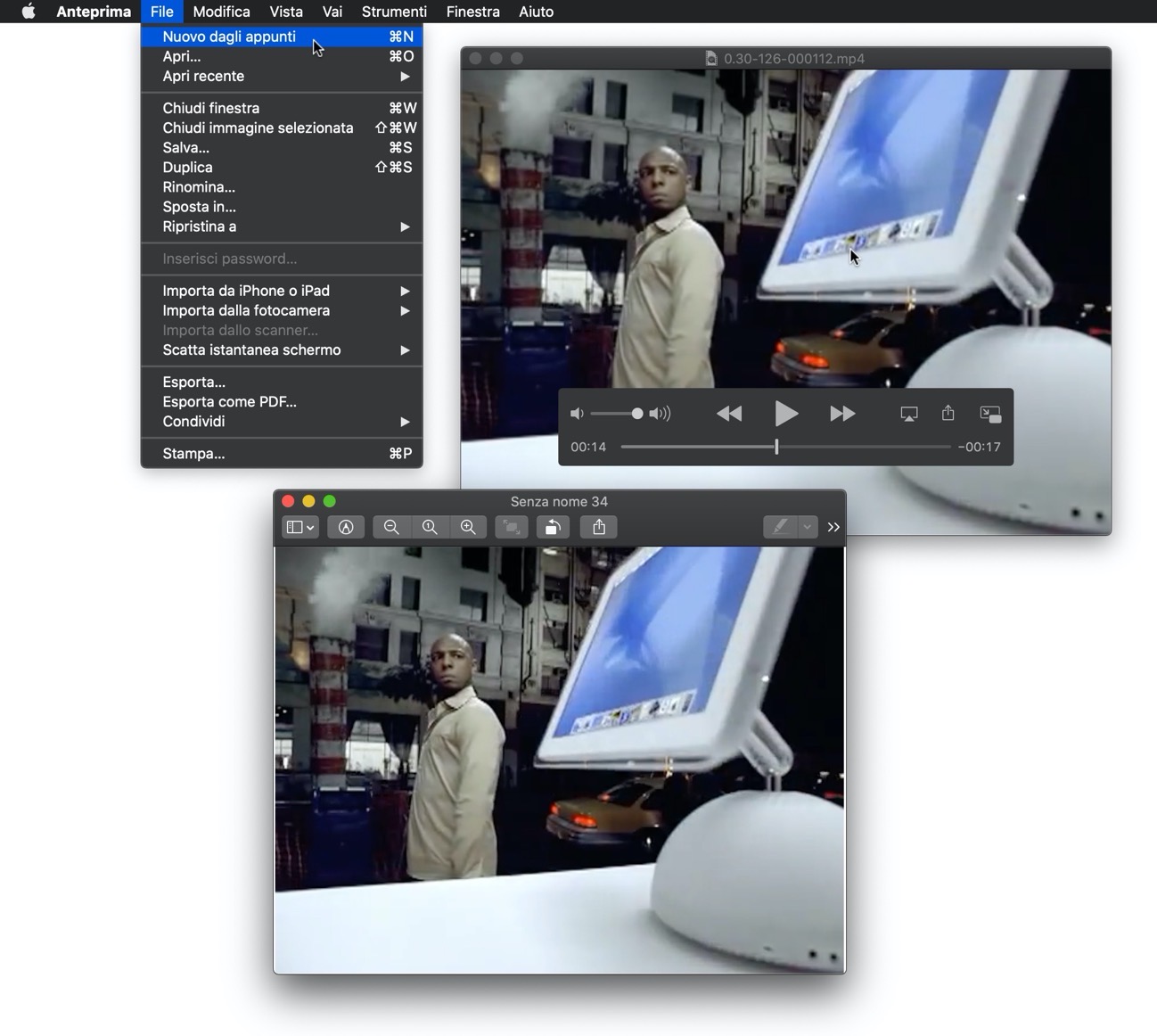1157x1036 pixels.
Task: Click the AirPlay icon in video controls
Action: click(x=908, y=414)
